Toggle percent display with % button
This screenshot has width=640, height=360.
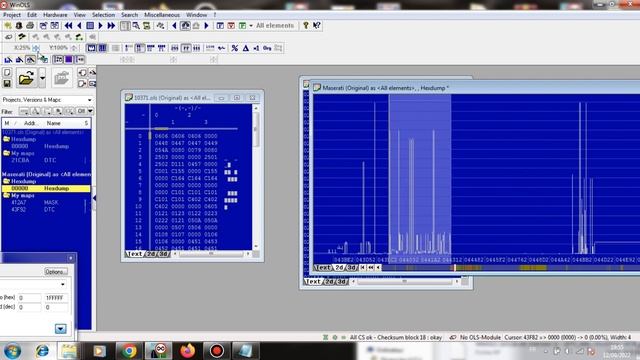(235, 48)
